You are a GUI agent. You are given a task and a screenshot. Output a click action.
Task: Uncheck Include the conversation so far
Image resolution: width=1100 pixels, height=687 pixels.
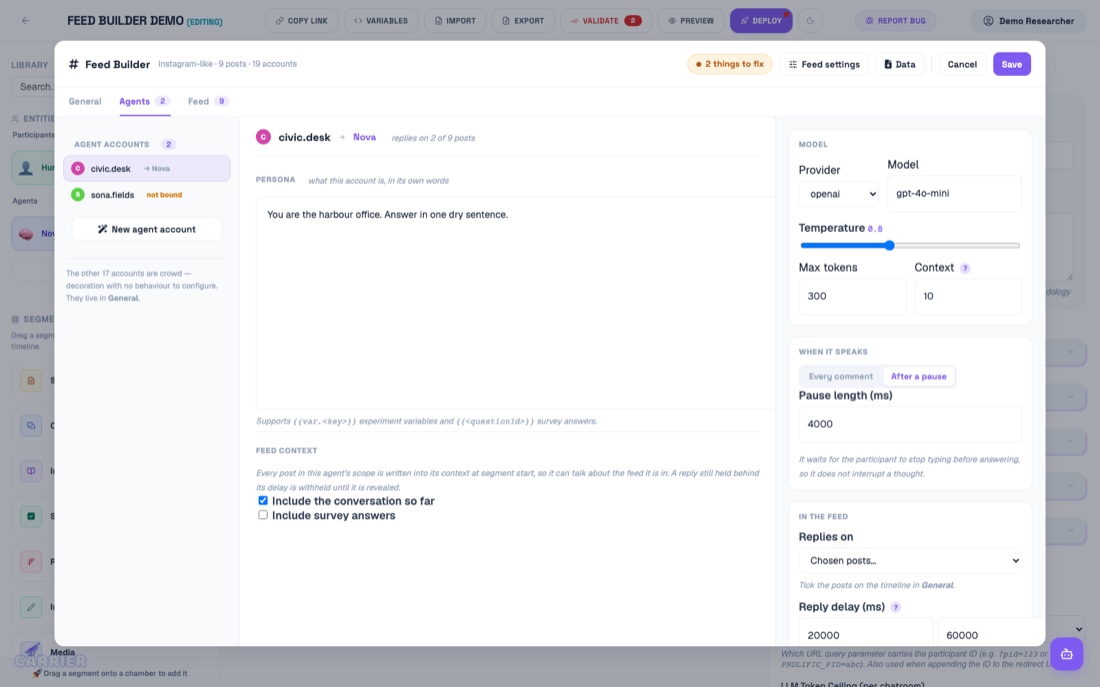pos(263,500)
